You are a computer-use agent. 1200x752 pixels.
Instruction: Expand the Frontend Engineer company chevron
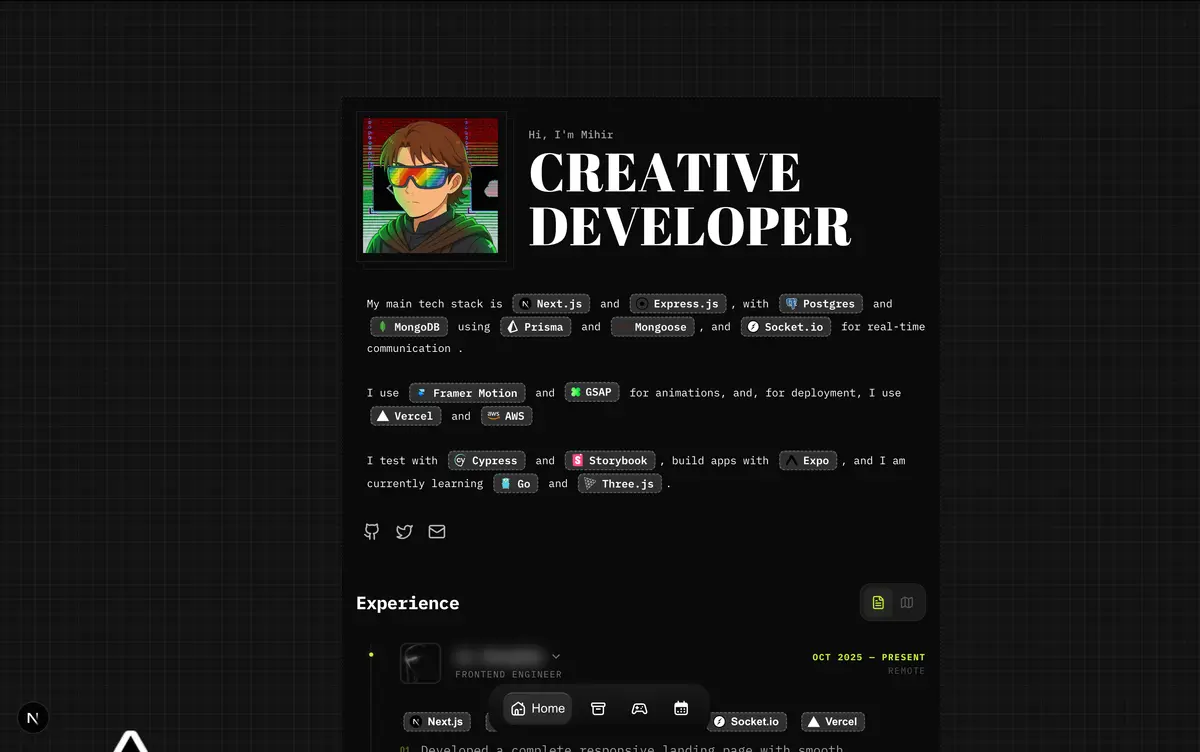[556, 657]
